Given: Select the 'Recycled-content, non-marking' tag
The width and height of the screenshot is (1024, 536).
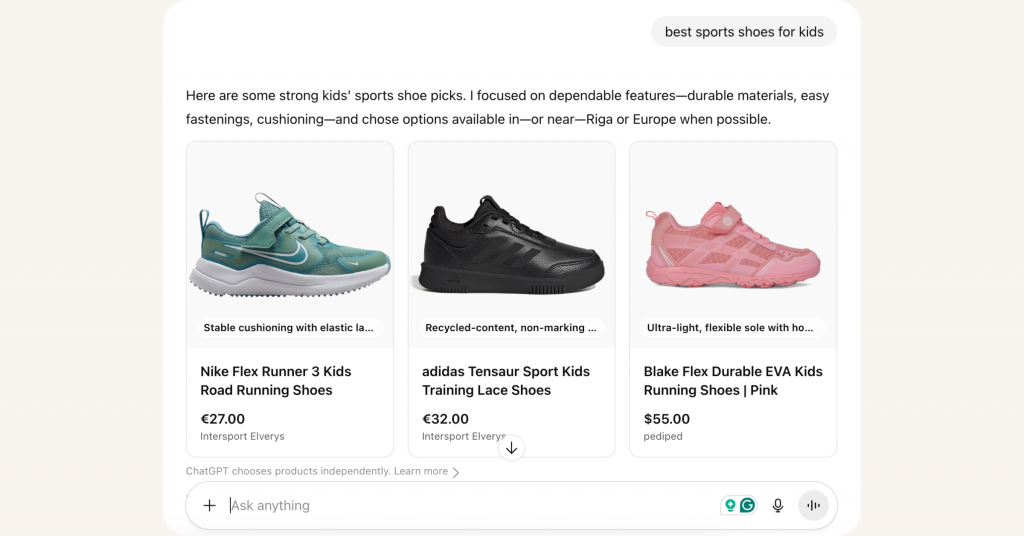Looking at the screenshot, I should click(511, 328).
